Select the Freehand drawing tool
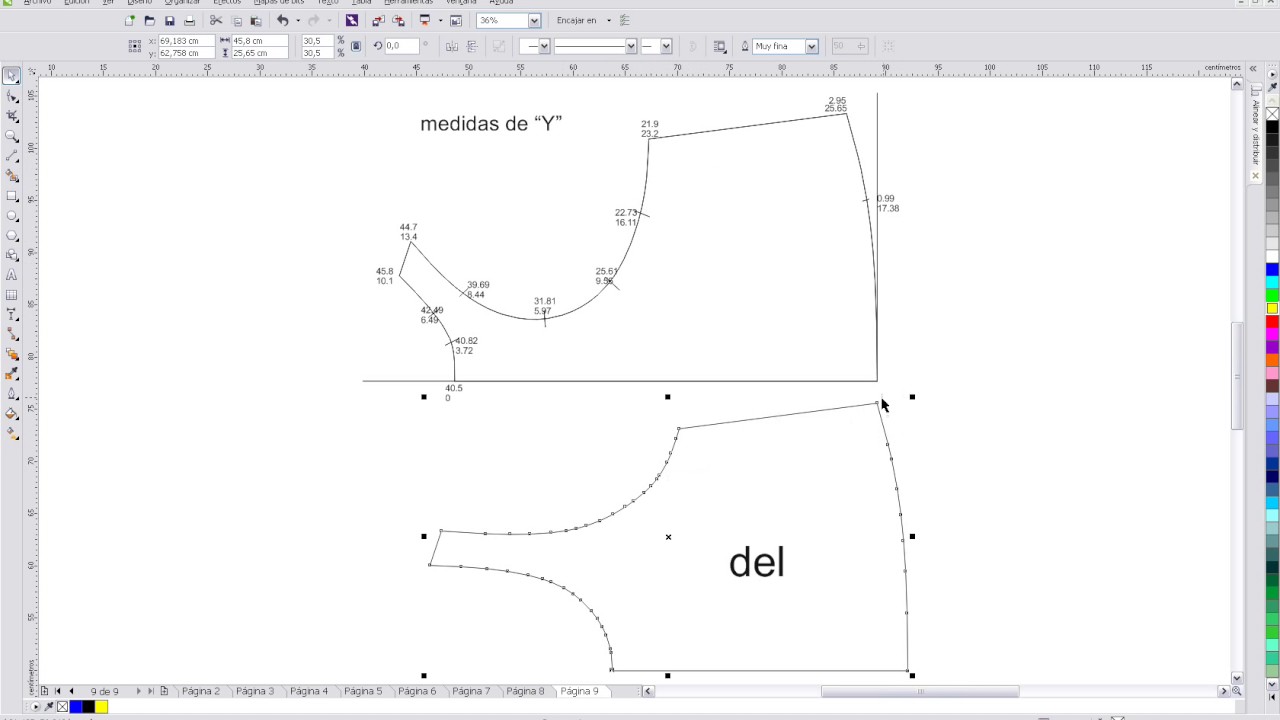Viewport: 1280px width, 720px height. coord(12,156)
